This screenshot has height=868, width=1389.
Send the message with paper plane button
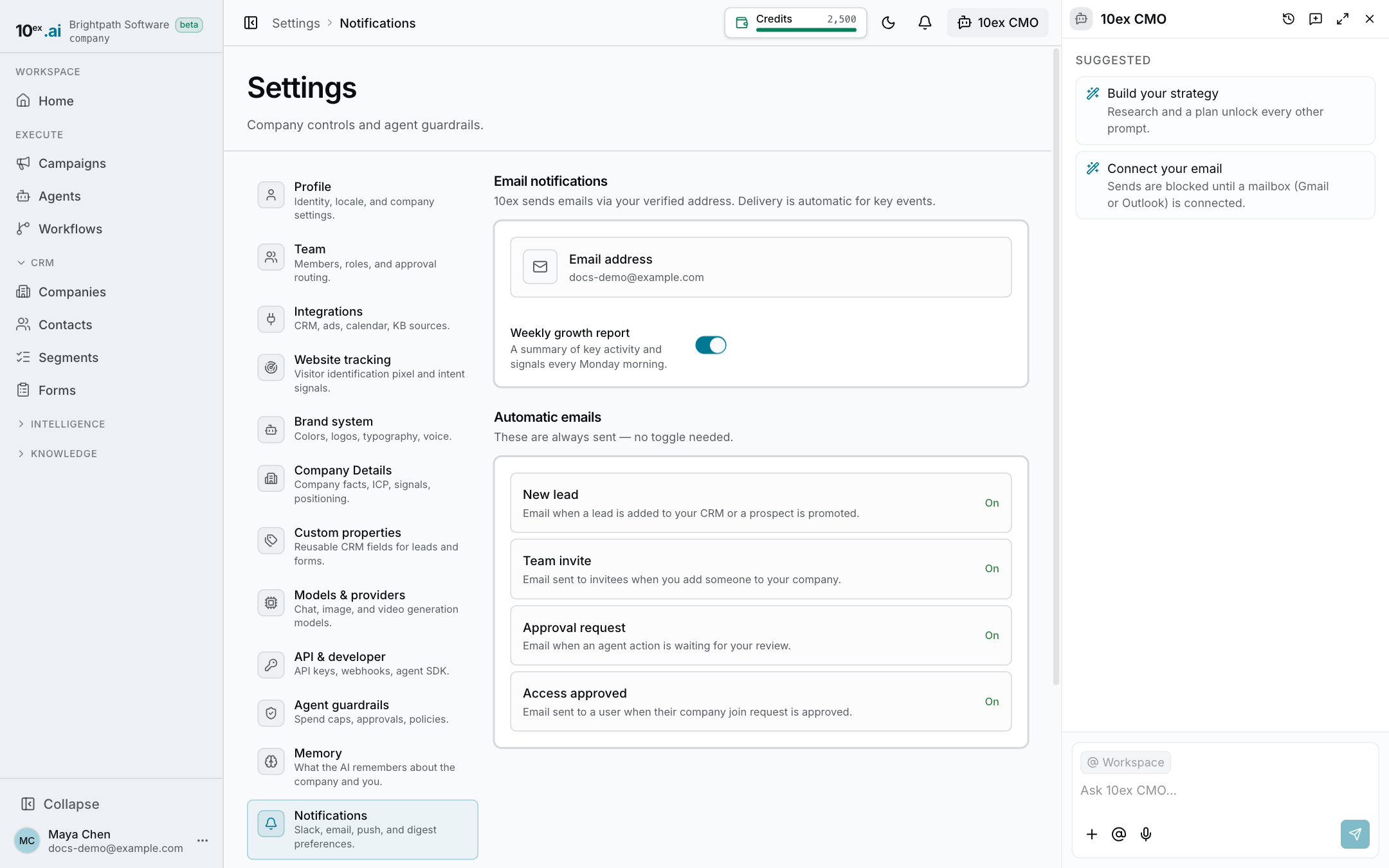1355,834
